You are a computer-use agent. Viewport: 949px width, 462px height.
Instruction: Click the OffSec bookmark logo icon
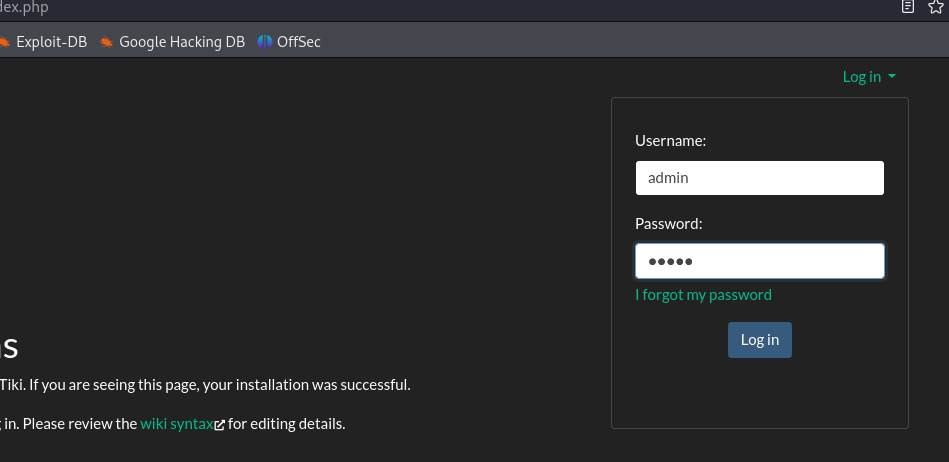[265, 42]
